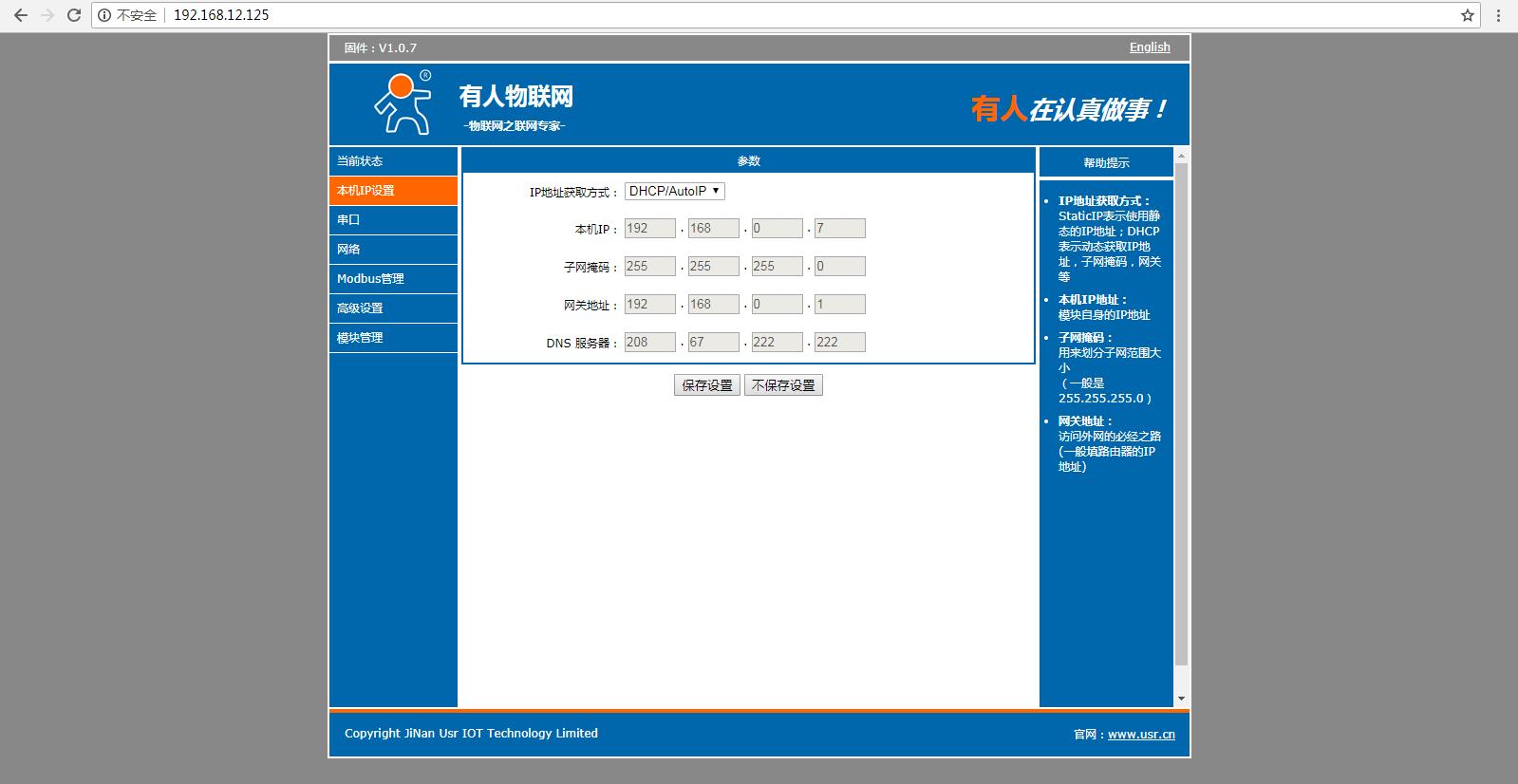Click the browser back arrow
Image resolution: width=1518 pixels, height=784 pixels.
pyautogui.click(x=20, y=15)
